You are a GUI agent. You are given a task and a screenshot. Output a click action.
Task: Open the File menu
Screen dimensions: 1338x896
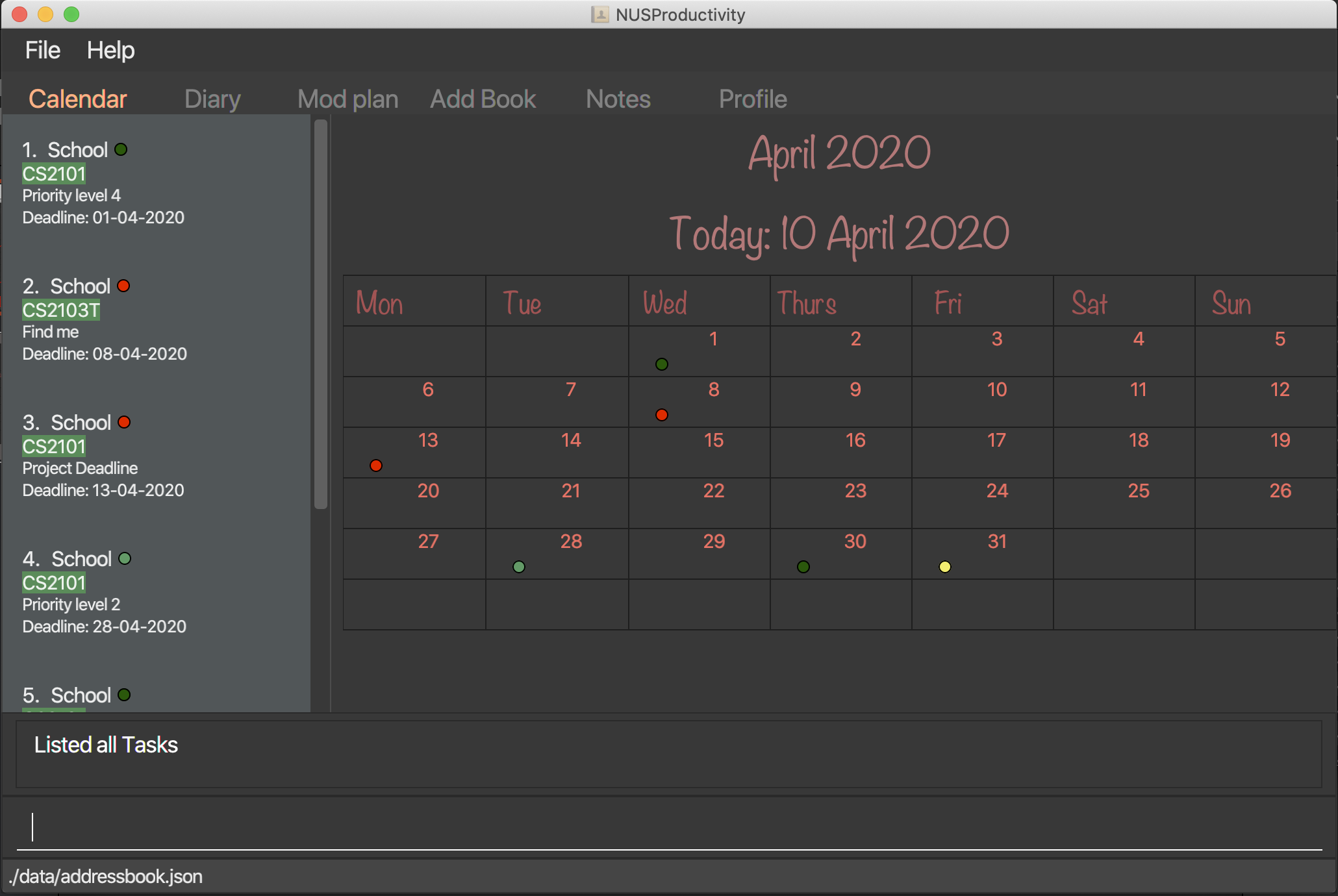pos(43,50)
